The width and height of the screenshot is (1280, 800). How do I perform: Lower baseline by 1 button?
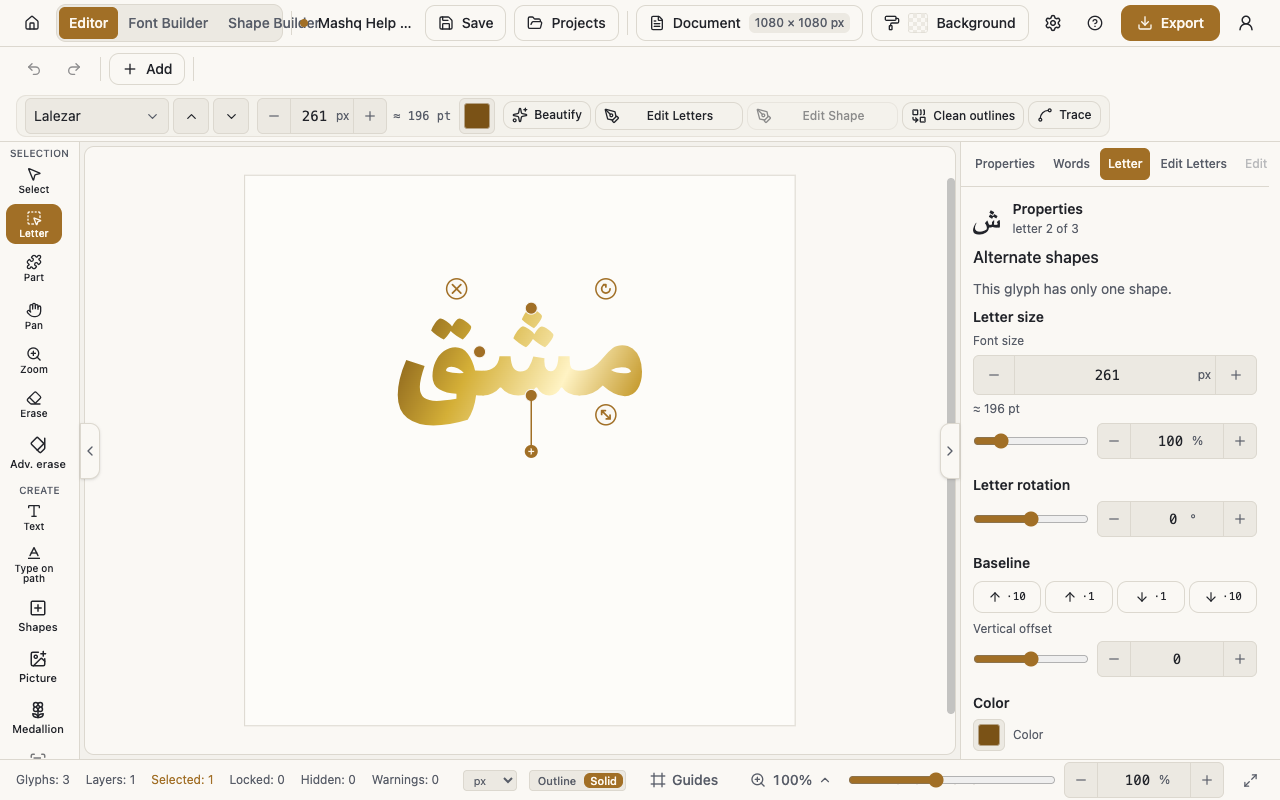click(1151, 597)
